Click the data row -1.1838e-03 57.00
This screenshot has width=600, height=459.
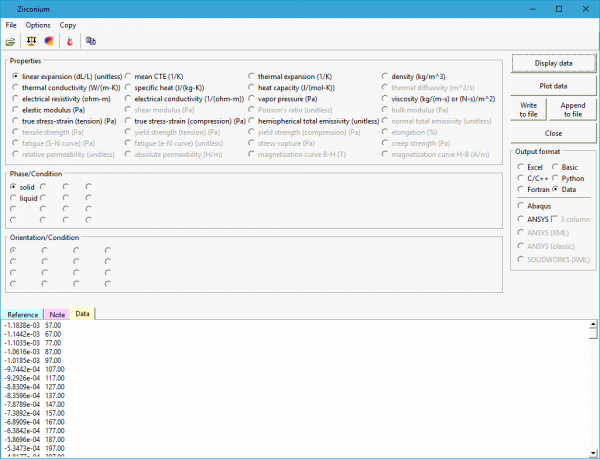click(33, 325)
